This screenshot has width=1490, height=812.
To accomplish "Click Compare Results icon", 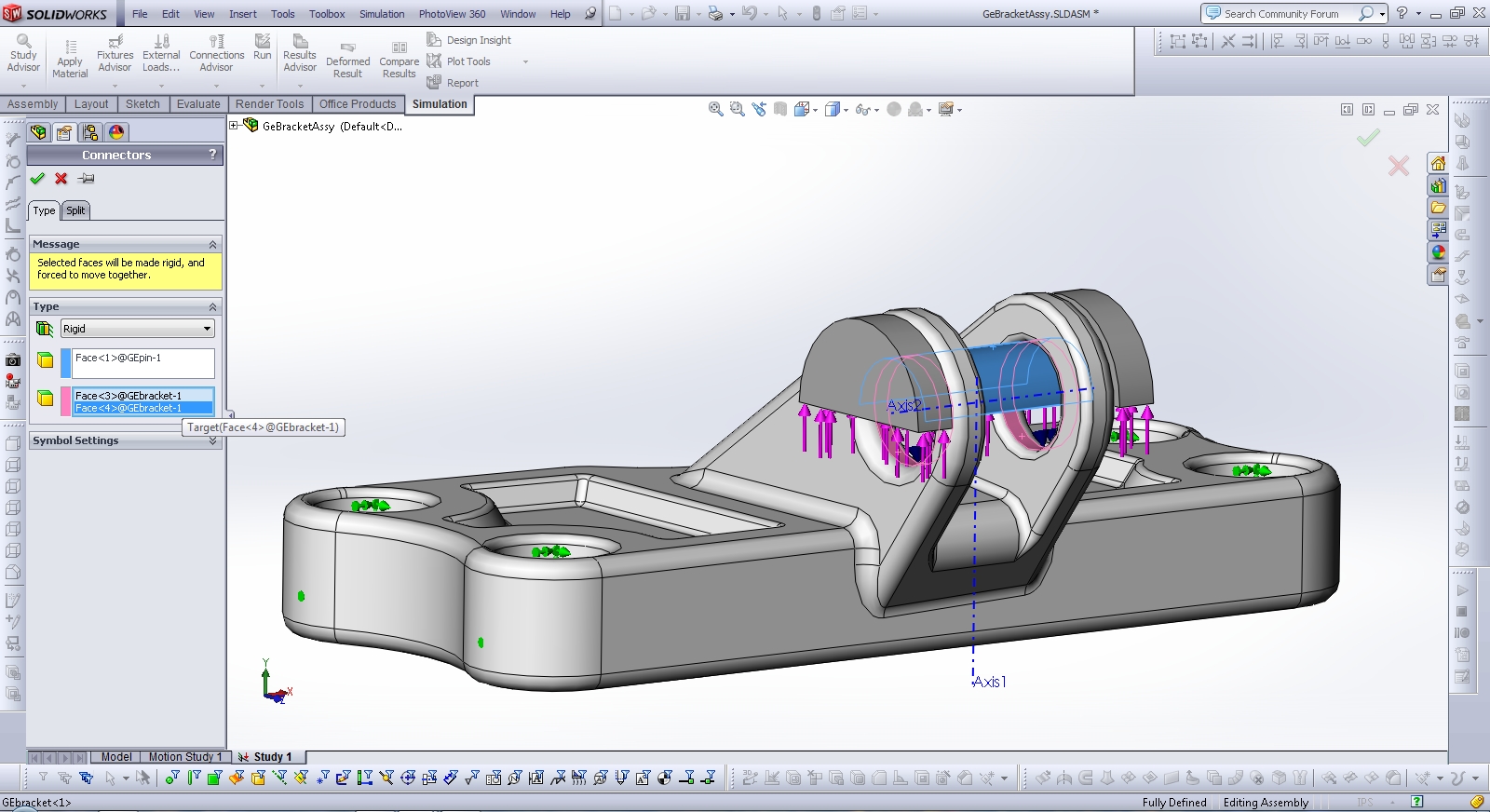I will [399, 61].
